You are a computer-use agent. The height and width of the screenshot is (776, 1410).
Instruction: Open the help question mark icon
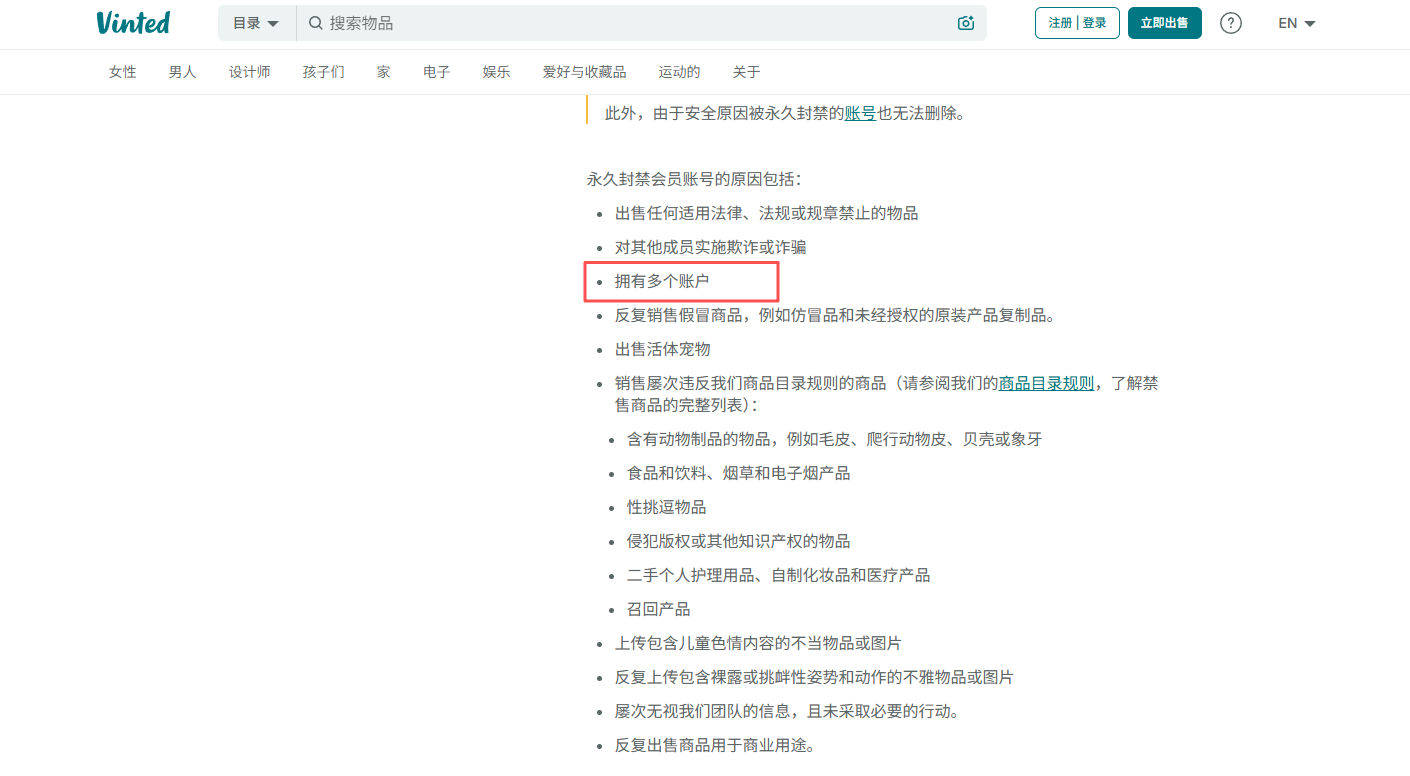(1230, 22)
